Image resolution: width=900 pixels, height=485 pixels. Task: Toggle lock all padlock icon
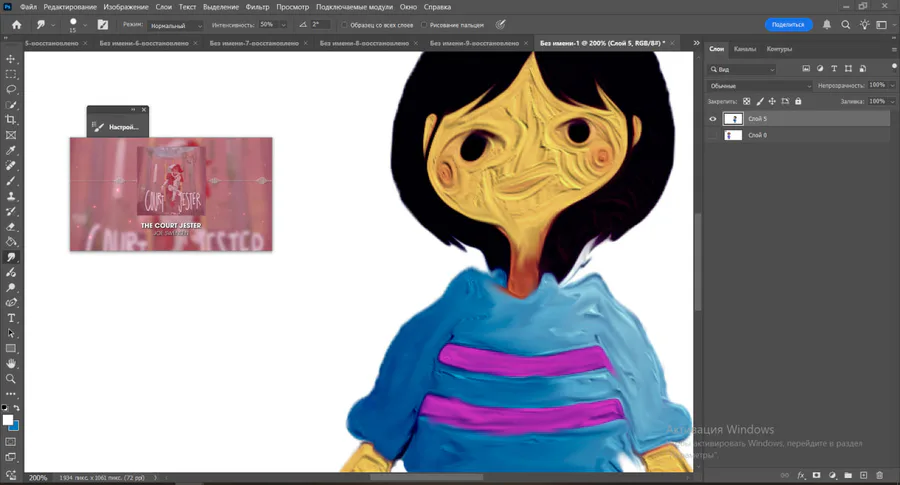click(798, 102)
